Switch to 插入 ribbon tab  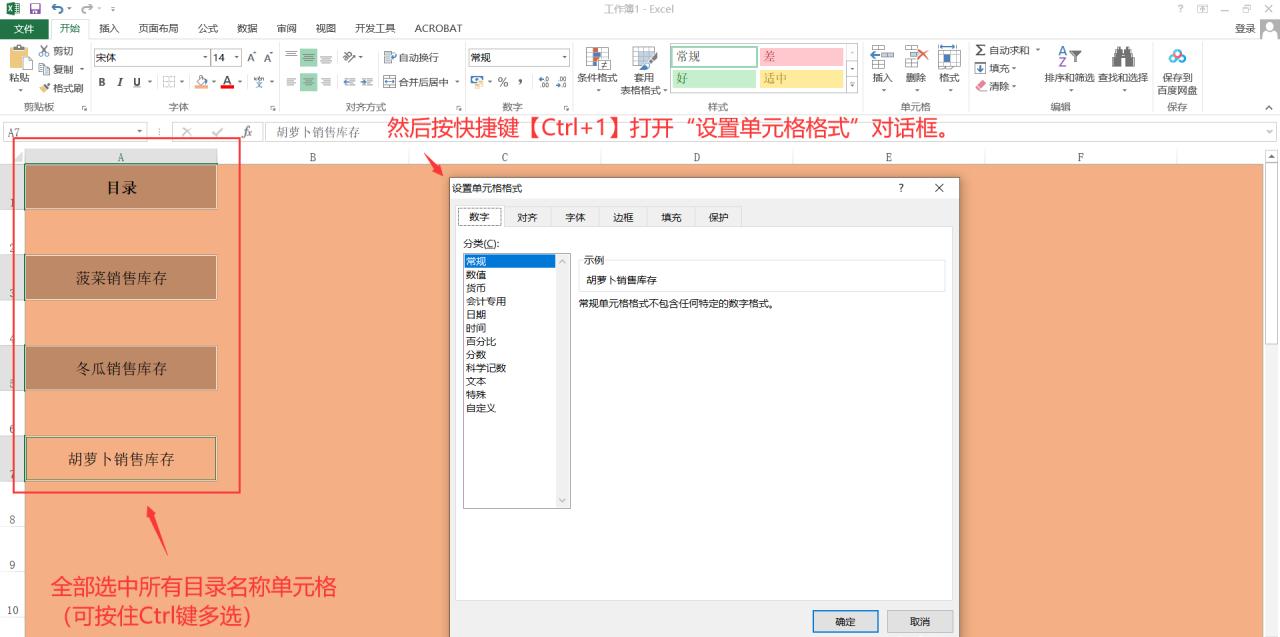click(109, 28)
